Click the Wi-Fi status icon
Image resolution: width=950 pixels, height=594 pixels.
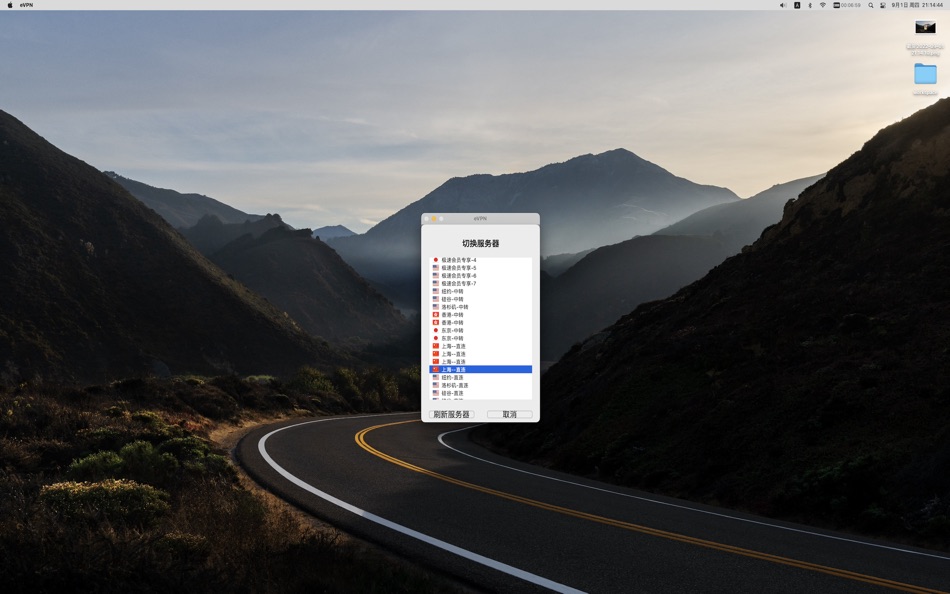824,5
